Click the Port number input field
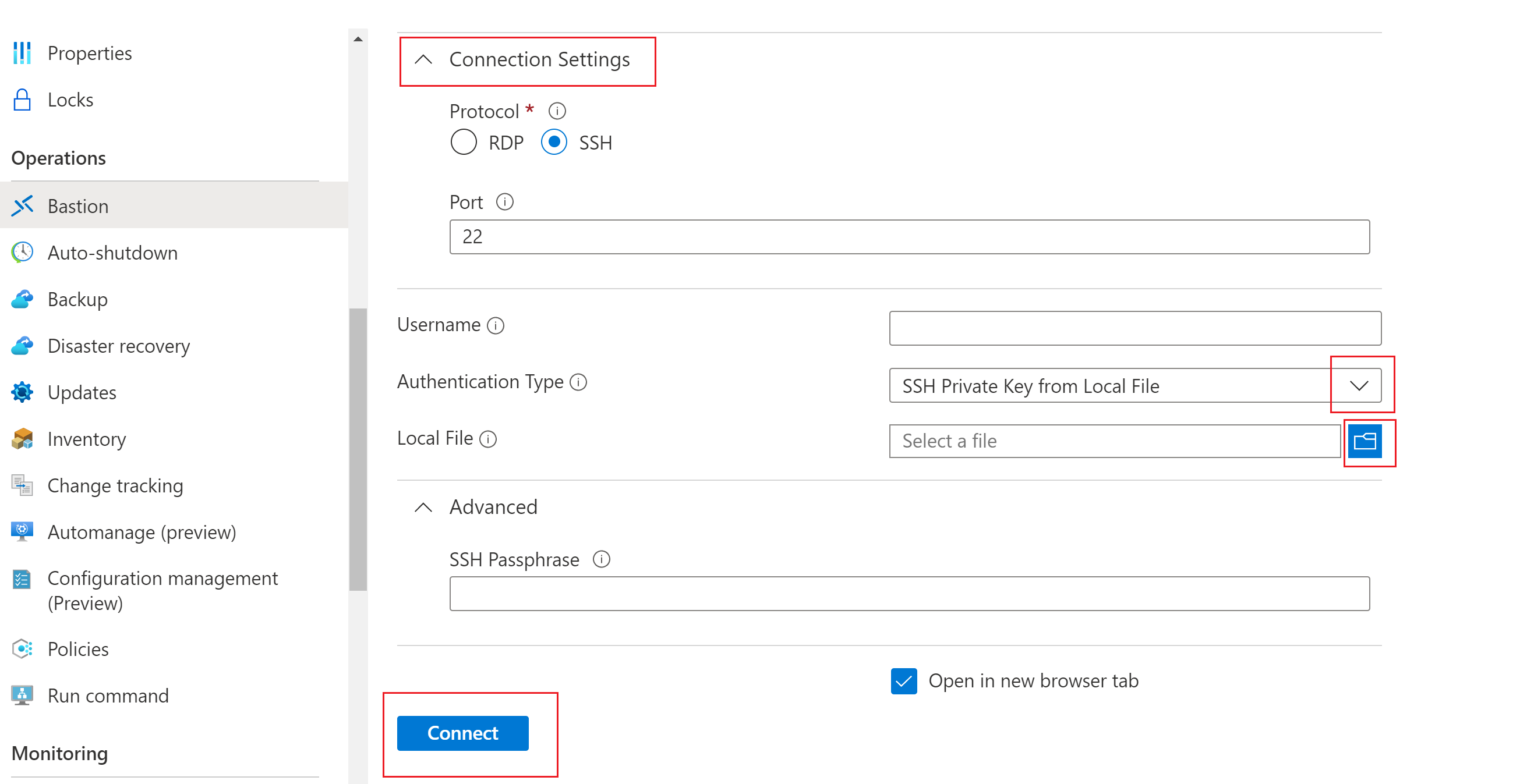 click(910, 237)
